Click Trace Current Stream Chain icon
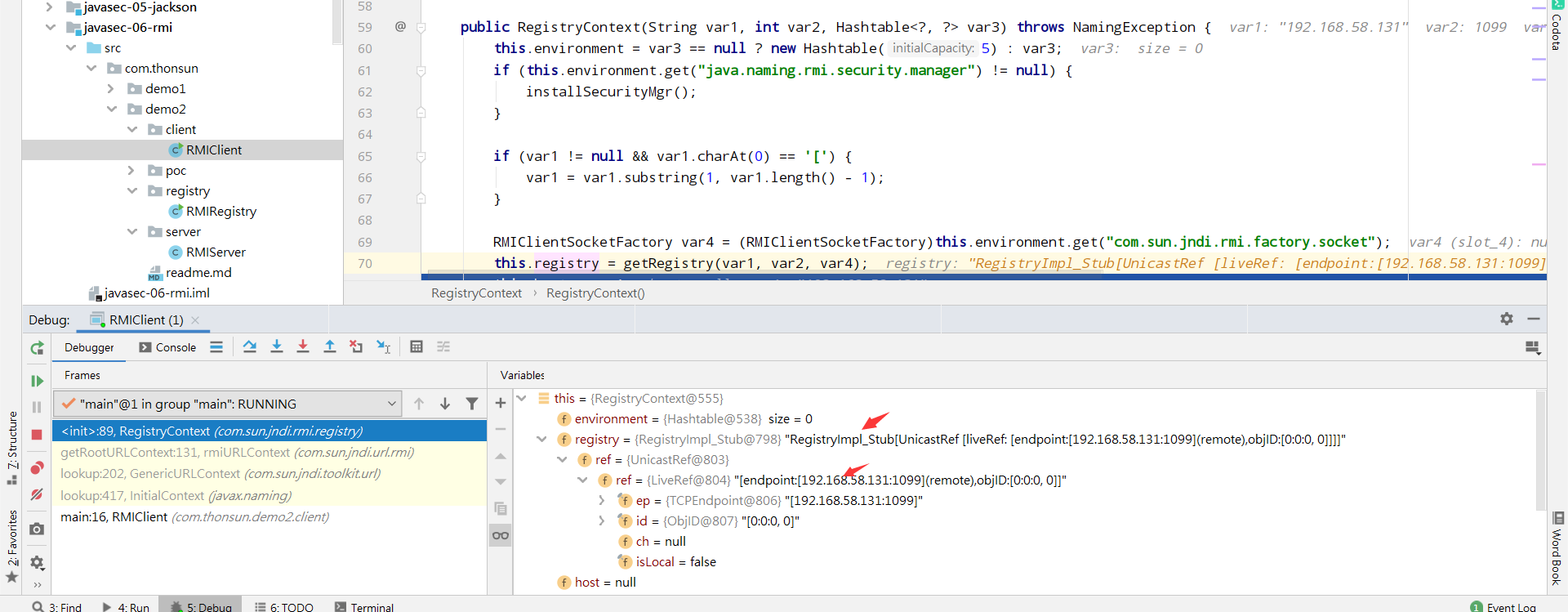The image size is (1568, 612). [x=443, y=347]
